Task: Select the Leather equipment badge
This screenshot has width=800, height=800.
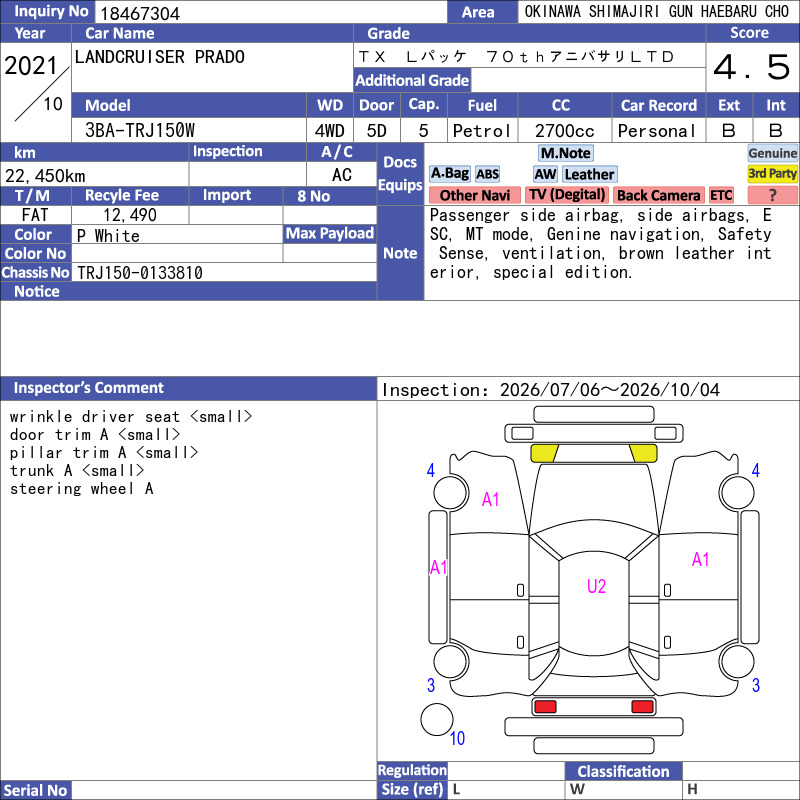Action: (x=590, y=174)
